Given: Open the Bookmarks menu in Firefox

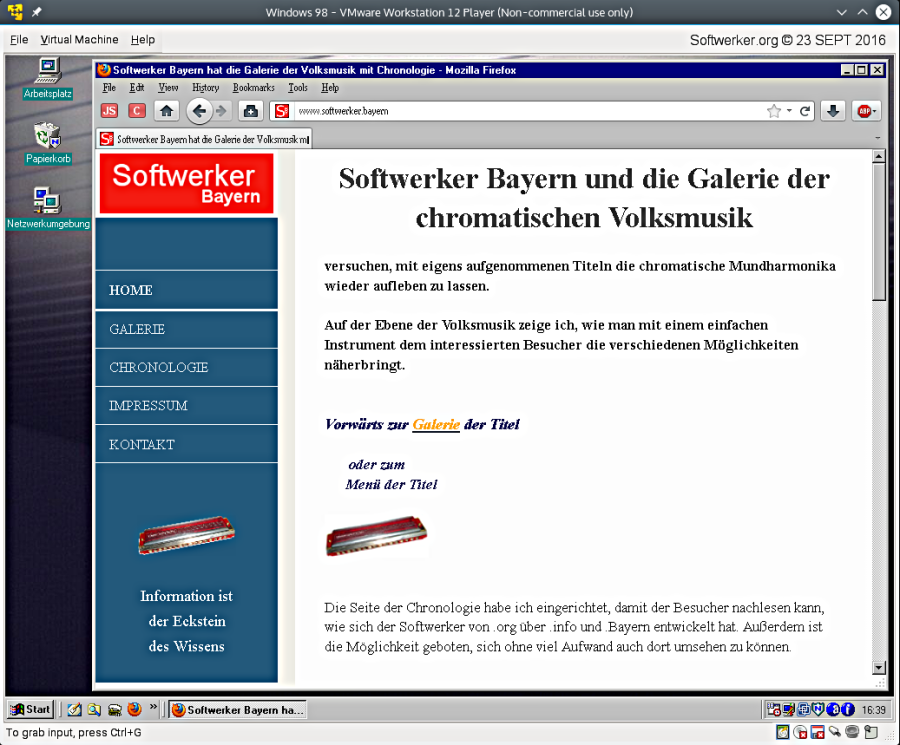Looking at the screenshot, I should coord(253,88).
